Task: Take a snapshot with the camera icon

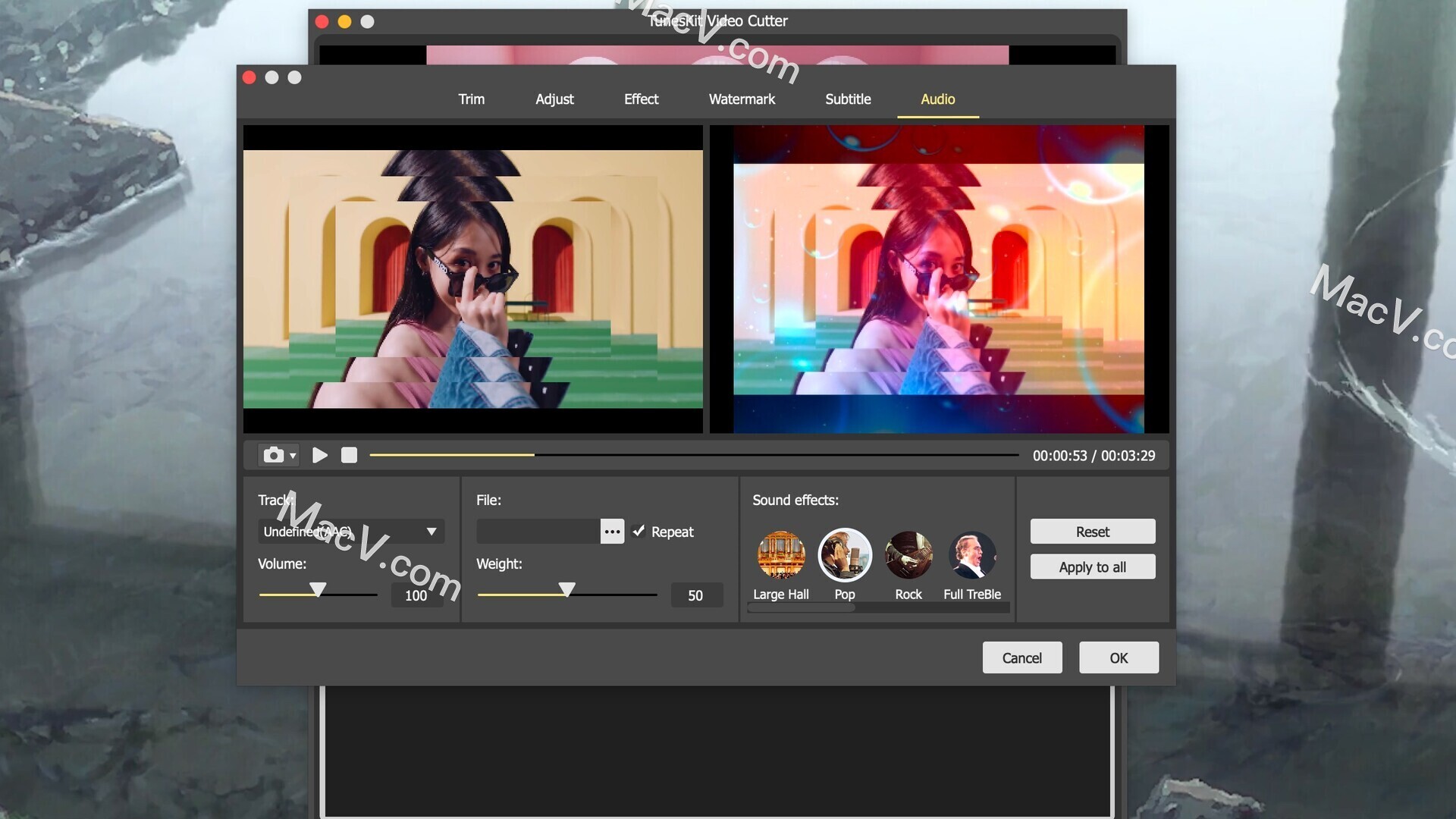Action: [x=274, y=455]
